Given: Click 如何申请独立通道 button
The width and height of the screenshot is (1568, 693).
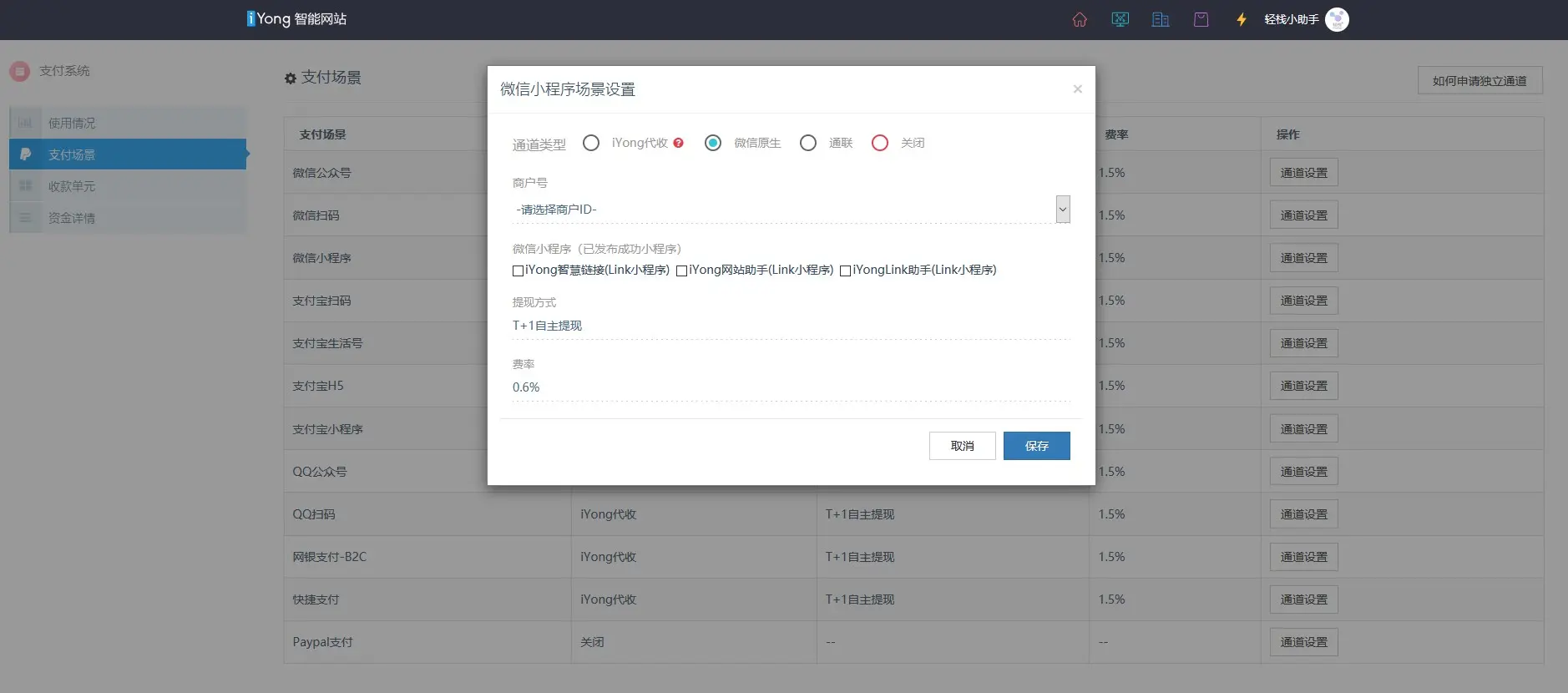Looking at the screenshot, I should [x=1479, y=81].
